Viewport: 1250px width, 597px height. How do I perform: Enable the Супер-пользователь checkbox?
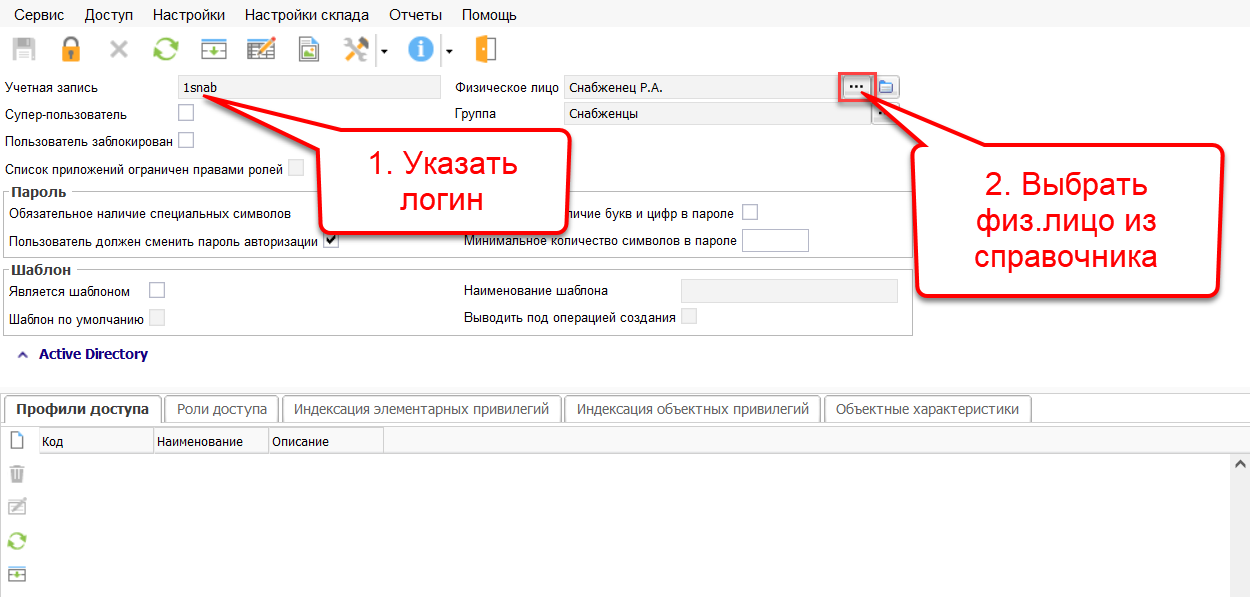tap(185, 113)
